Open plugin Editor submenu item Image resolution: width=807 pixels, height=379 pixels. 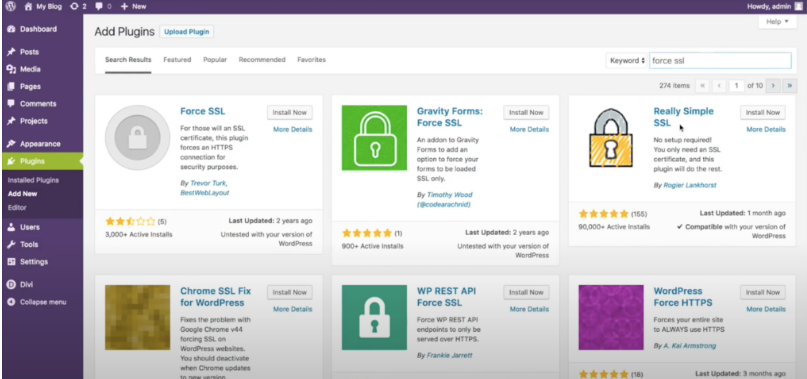click(x=17, y=208)
